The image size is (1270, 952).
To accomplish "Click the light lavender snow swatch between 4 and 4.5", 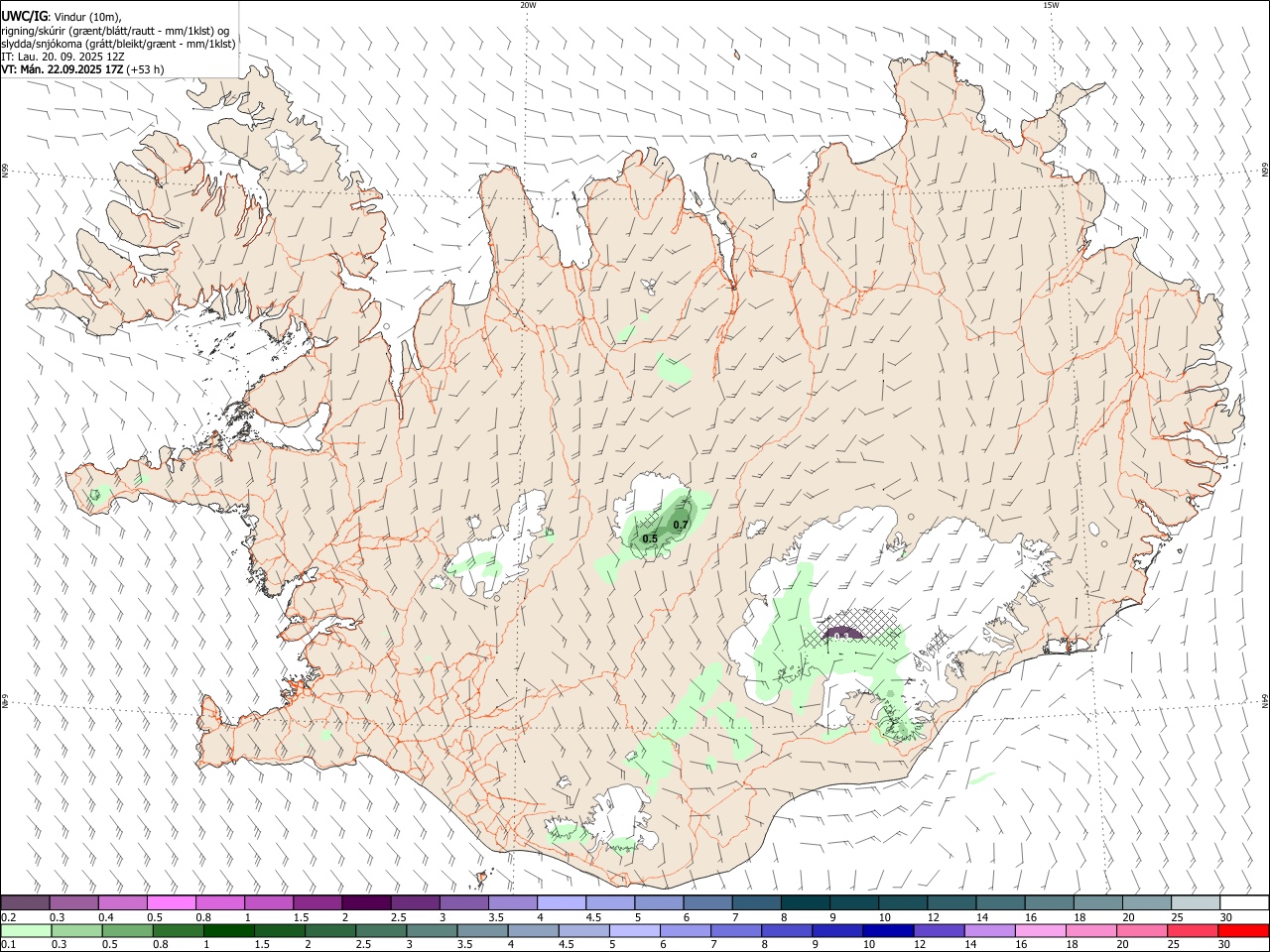I will tap(562, 902).
